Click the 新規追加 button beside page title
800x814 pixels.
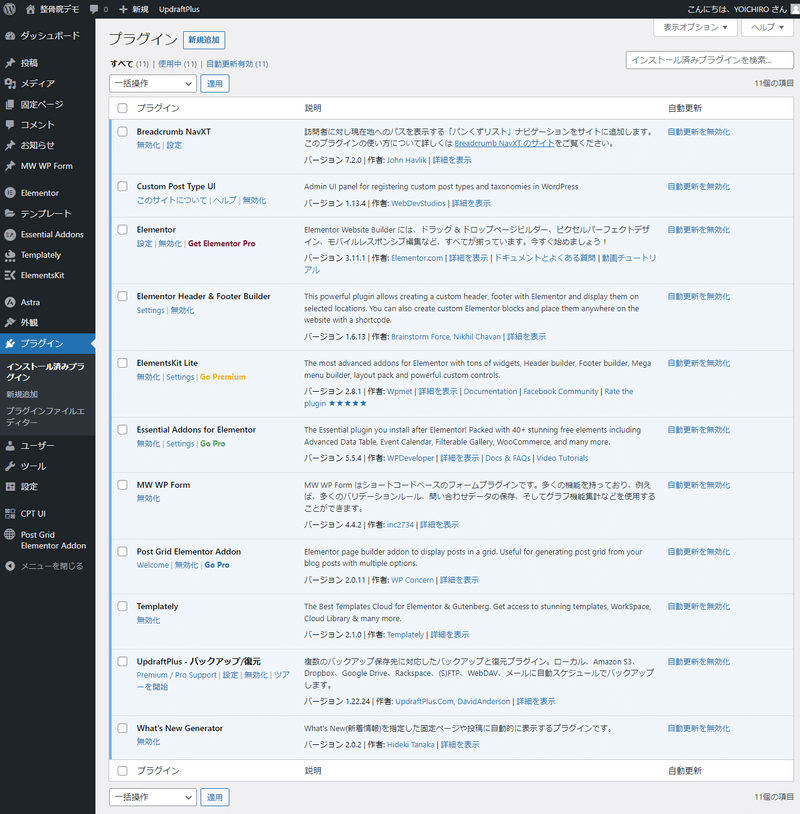tap(204, 40)
